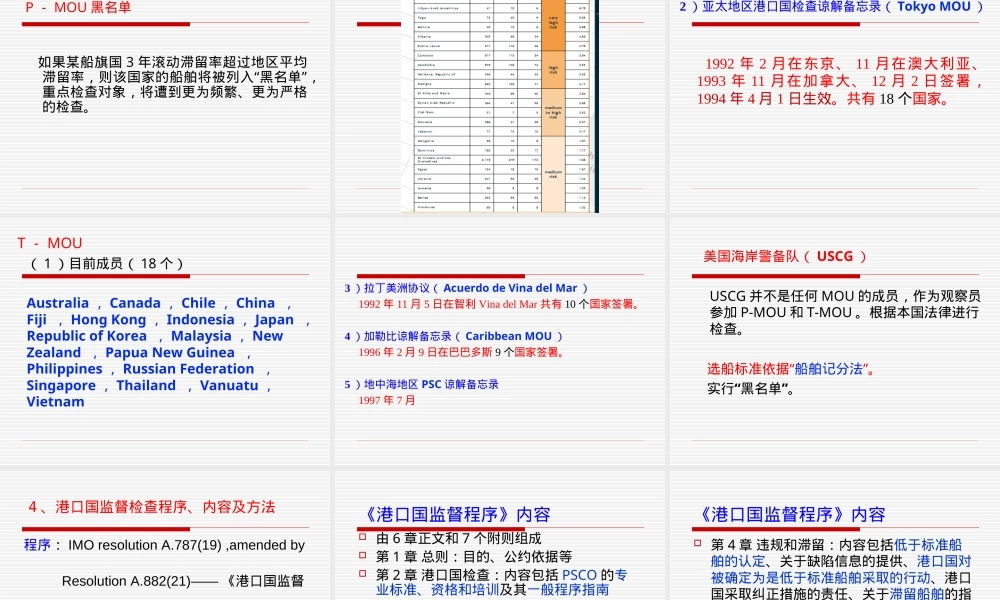
Task: Click the 'Acuerdo de Vina del Mar' heading
Action: pyautogui.click(x=466, y=288)
